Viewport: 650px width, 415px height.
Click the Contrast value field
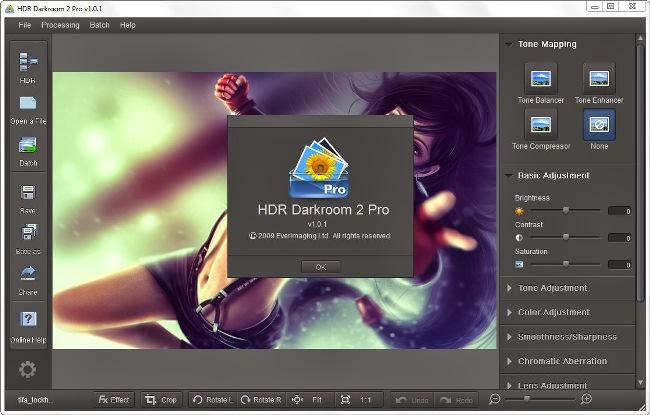pos(619,238)
